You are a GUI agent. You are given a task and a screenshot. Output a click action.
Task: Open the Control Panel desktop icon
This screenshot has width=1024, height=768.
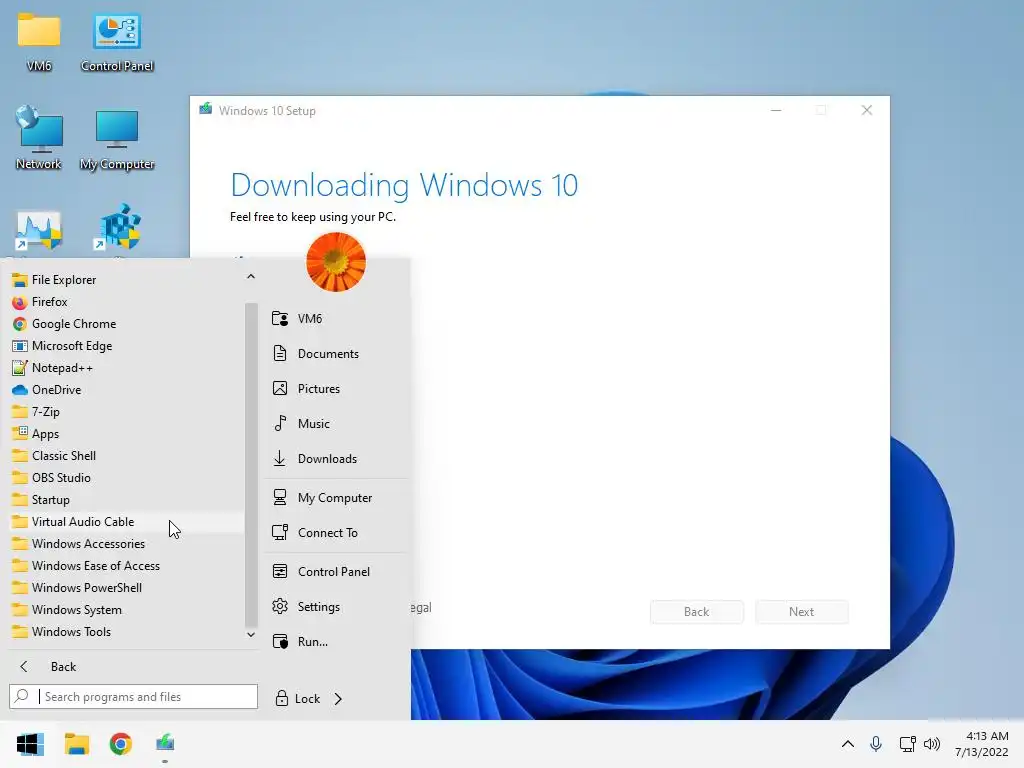click(x=117, y=41)
